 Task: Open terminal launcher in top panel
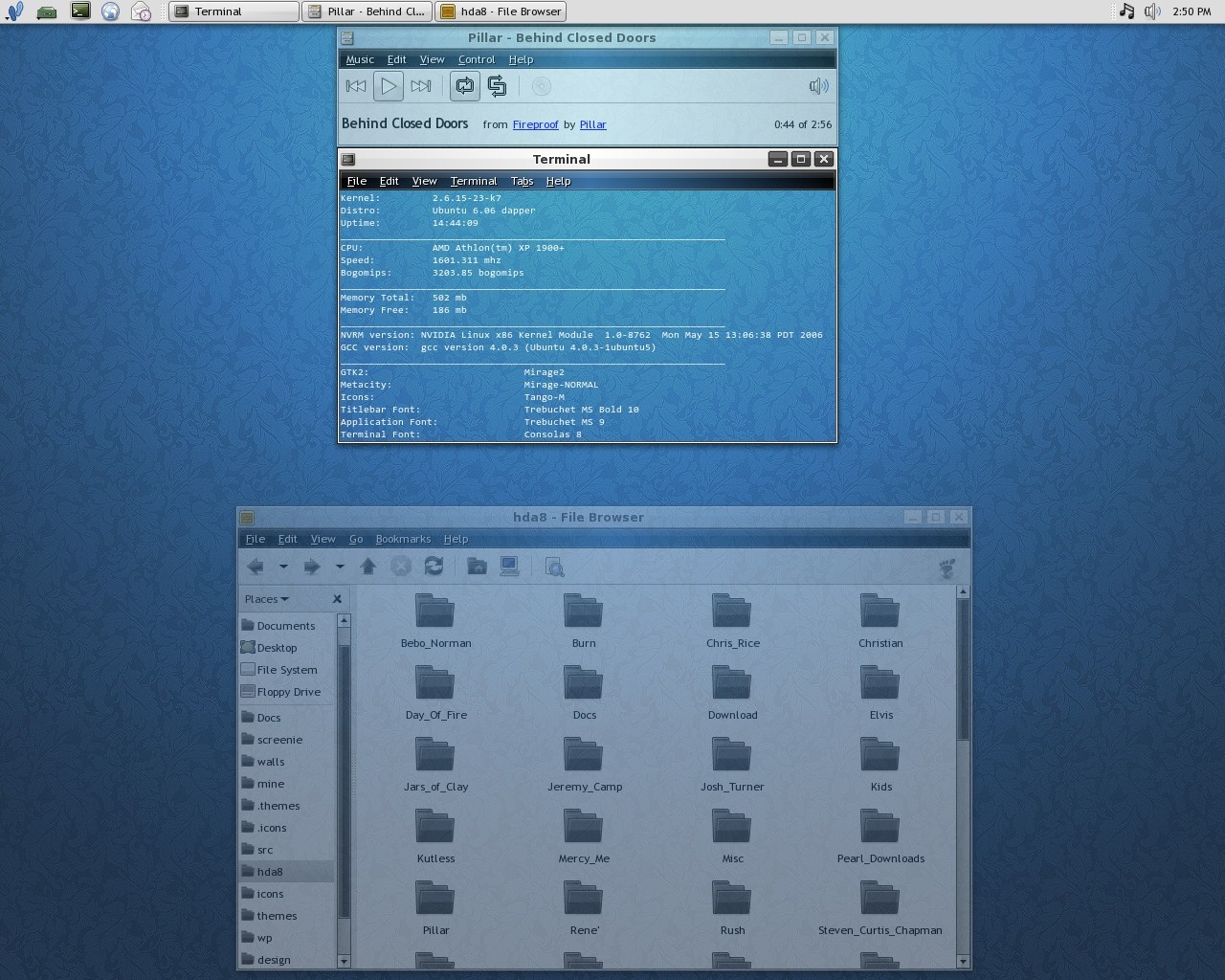pos(80,11)
